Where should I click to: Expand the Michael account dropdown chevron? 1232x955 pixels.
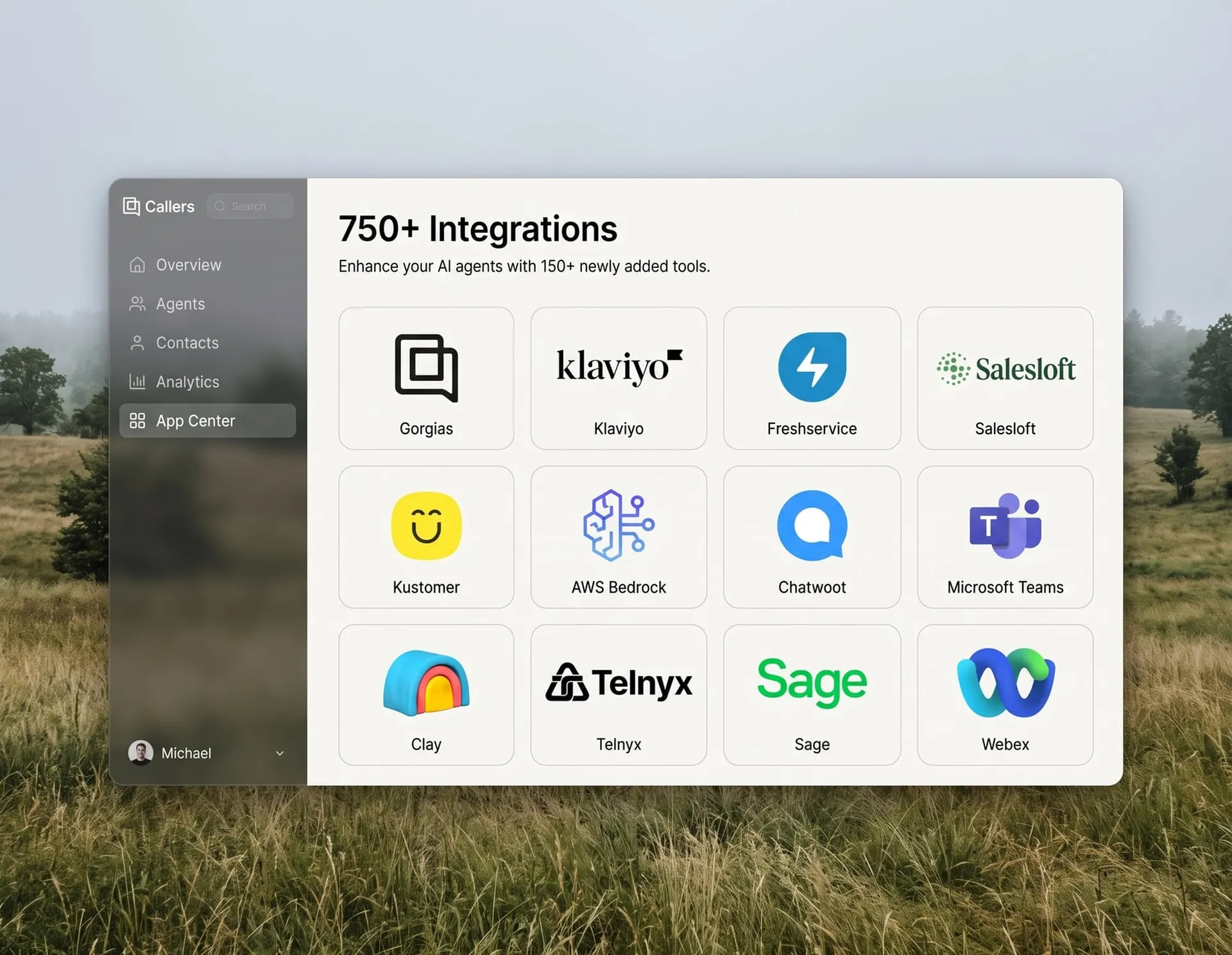pyautogui.click(x=280, y=753)
